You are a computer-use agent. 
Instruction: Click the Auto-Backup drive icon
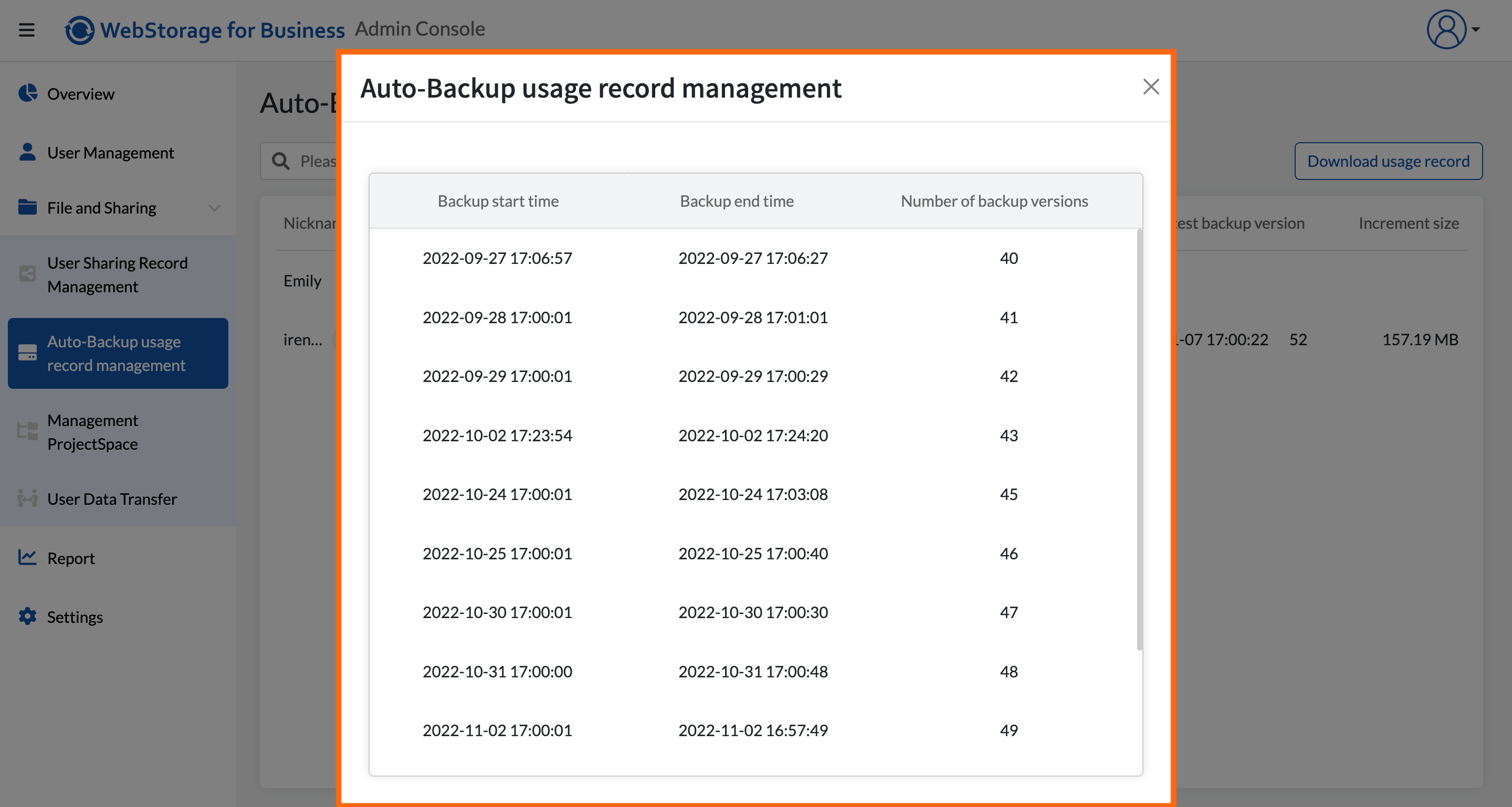[x=28, y=353]
